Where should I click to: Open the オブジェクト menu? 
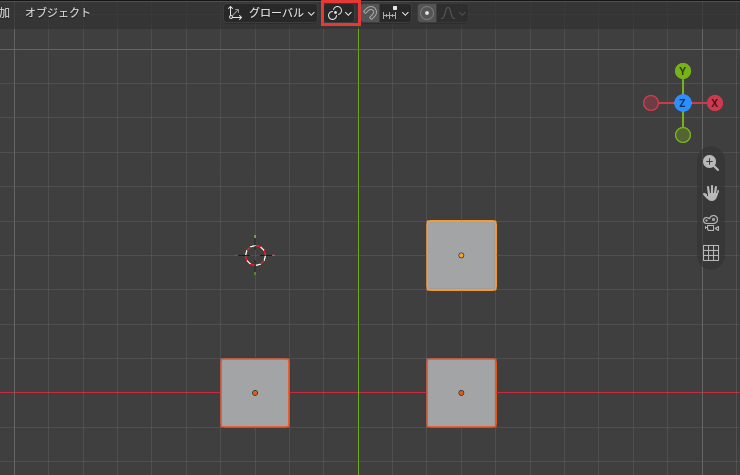coord(58,13)
